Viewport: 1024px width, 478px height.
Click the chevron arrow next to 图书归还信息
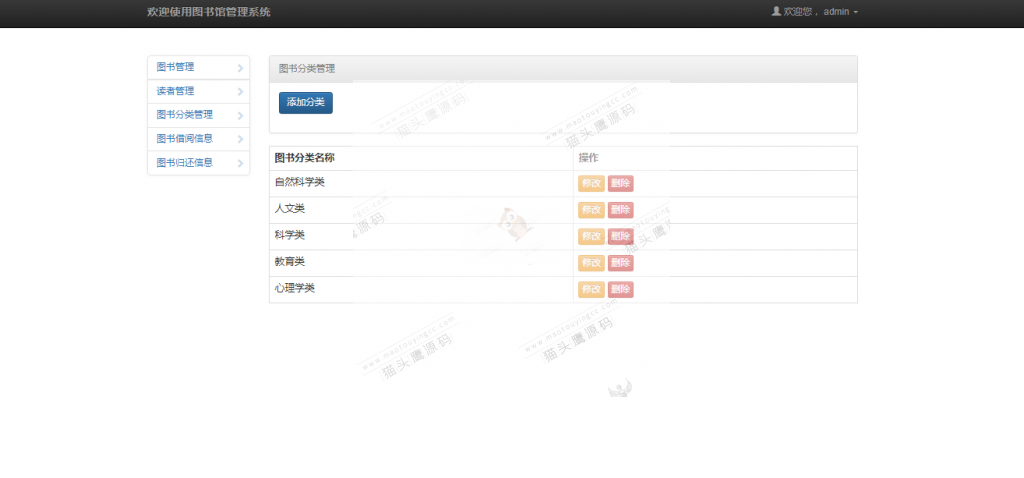pos(240,163)
